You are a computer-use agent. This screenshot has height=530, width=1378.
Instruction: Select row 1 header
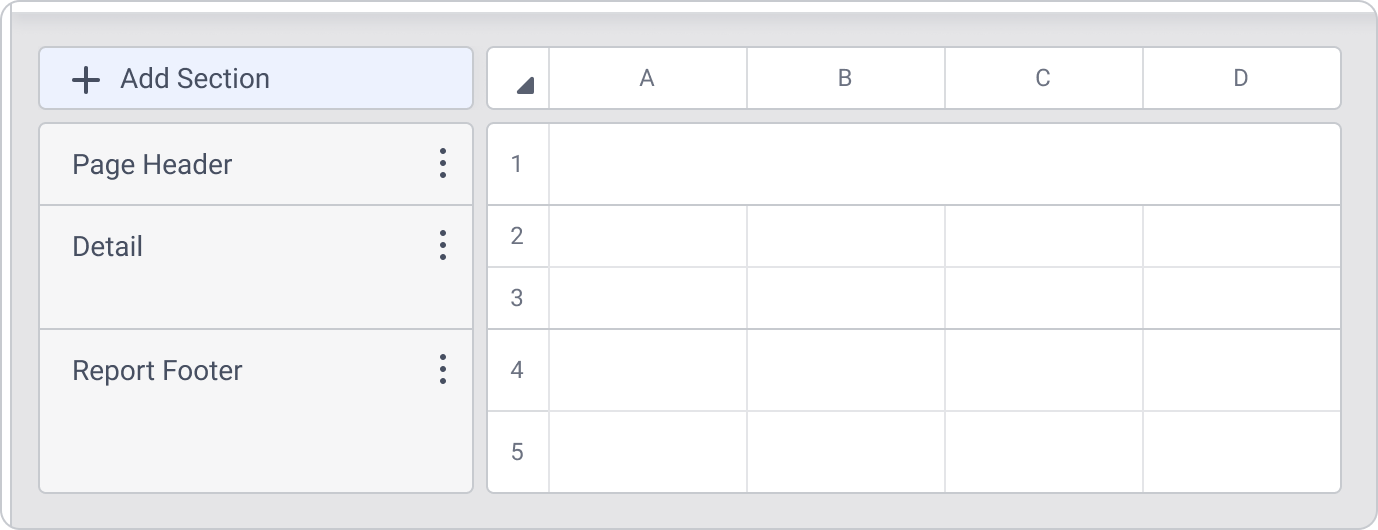click(517, 164)
